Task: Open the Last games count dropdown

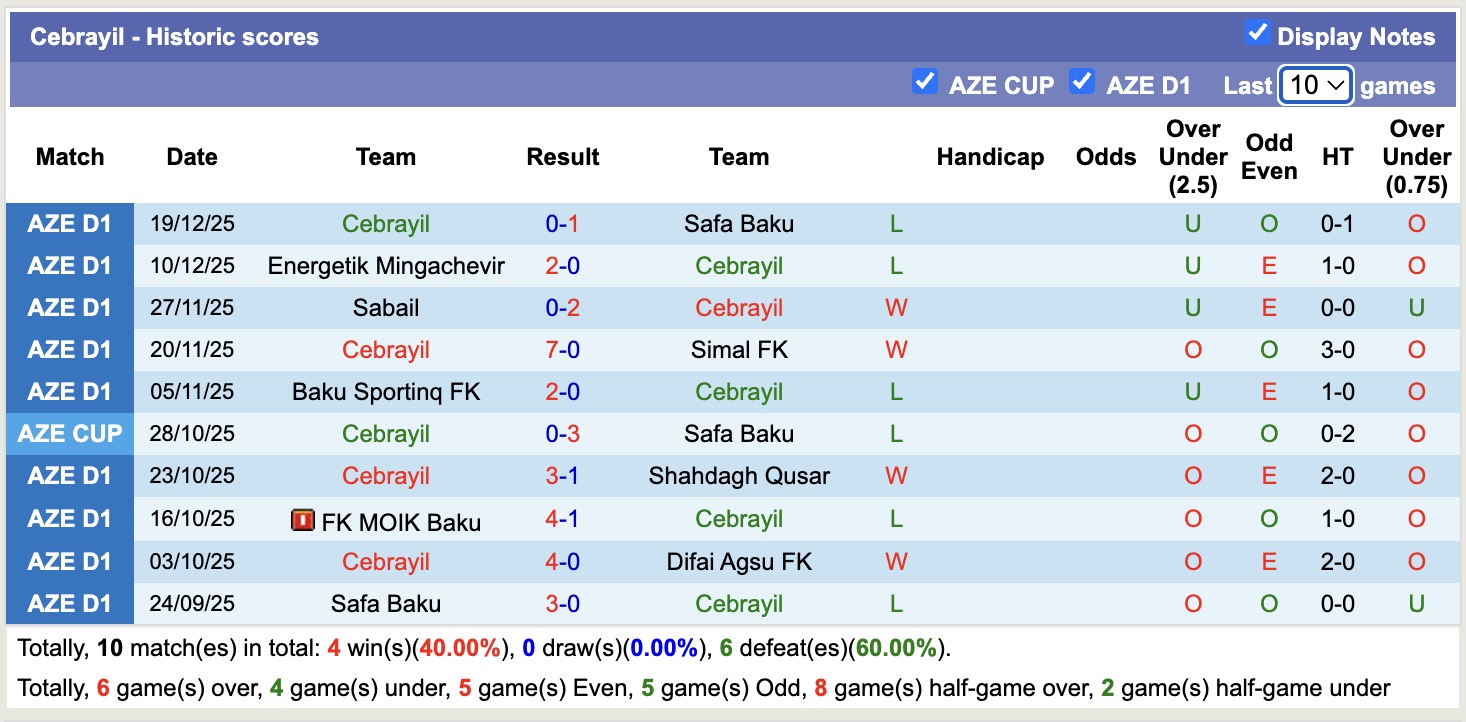Action: click(1314, 86)
